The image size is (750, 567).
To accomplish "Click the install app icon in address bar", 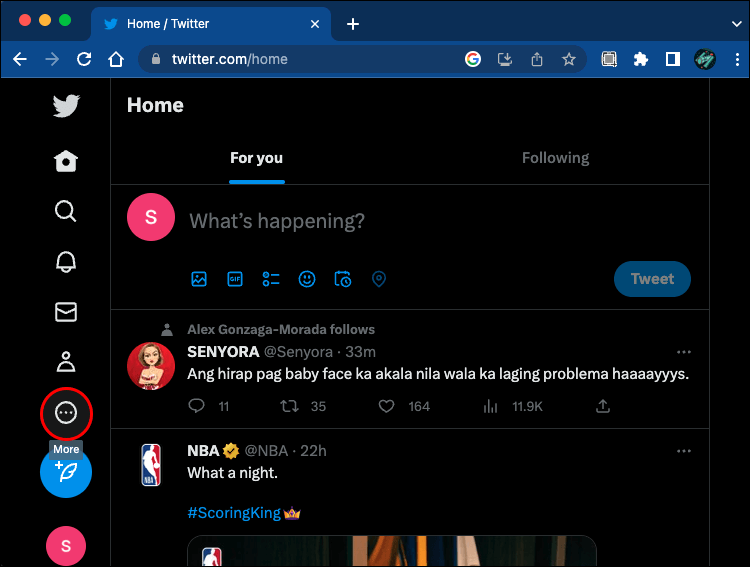I will click(505, 59).
